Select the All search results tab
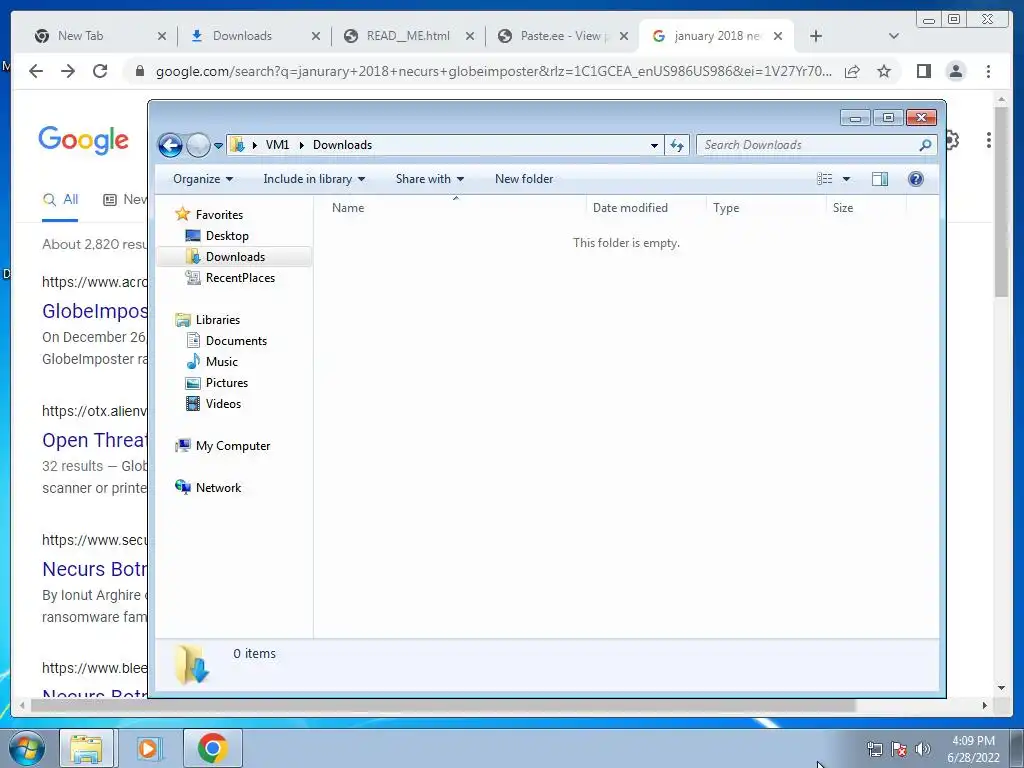Screen dimensions: 1024x768 [x=61, y=200]
